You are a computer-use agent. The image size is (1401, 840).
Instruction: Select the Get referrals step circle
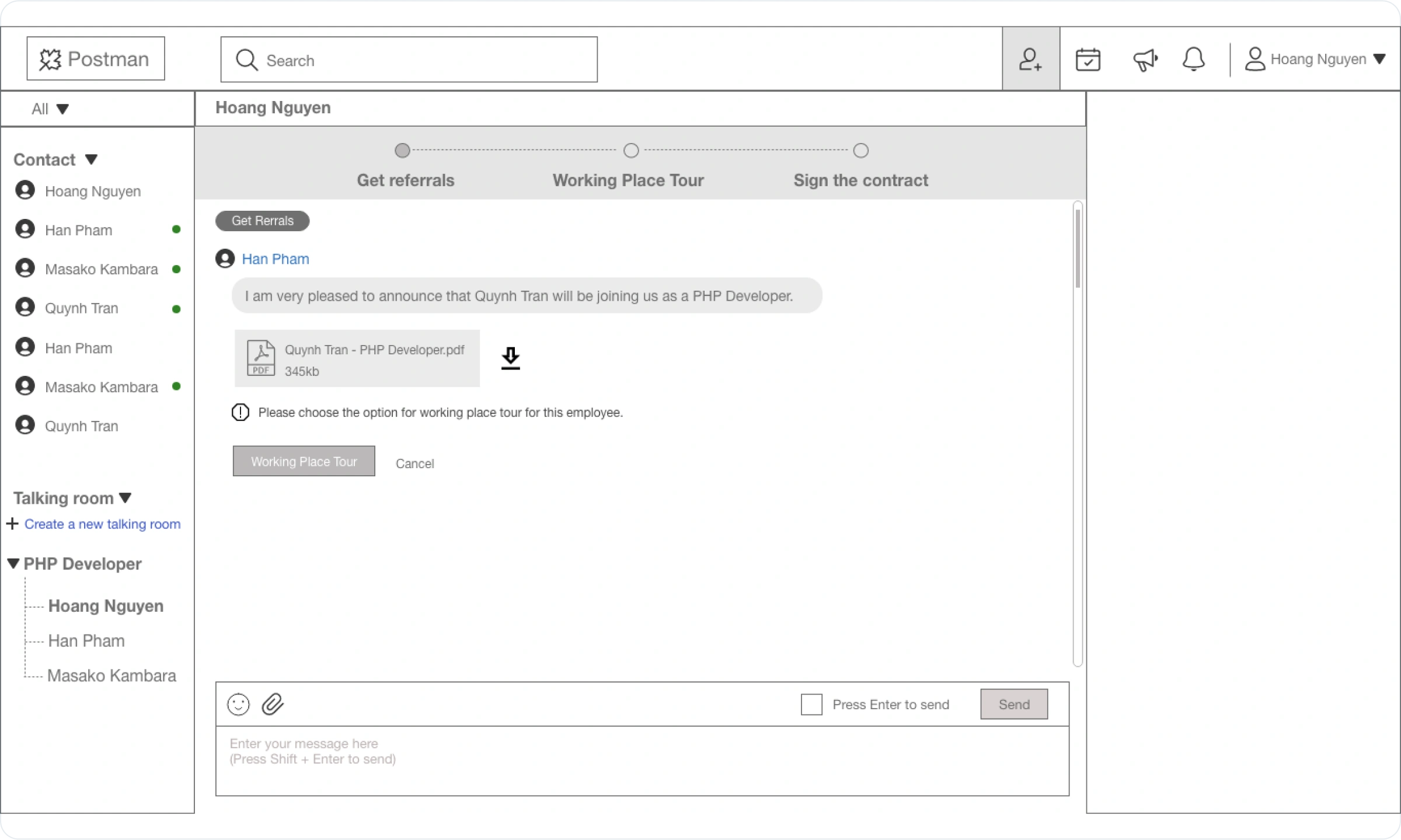point(402,151)
